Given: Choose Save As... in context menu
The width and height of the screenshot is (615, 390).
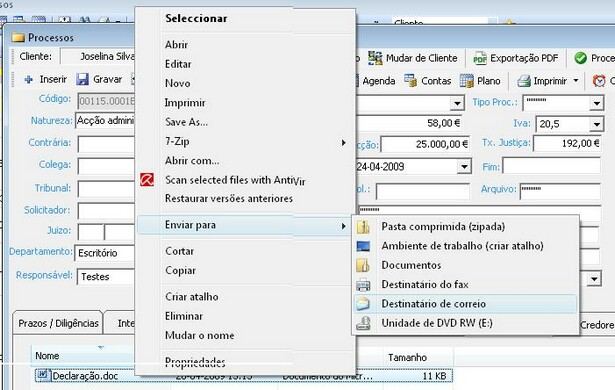Looking at the screenshot, I should pos(187,122).
